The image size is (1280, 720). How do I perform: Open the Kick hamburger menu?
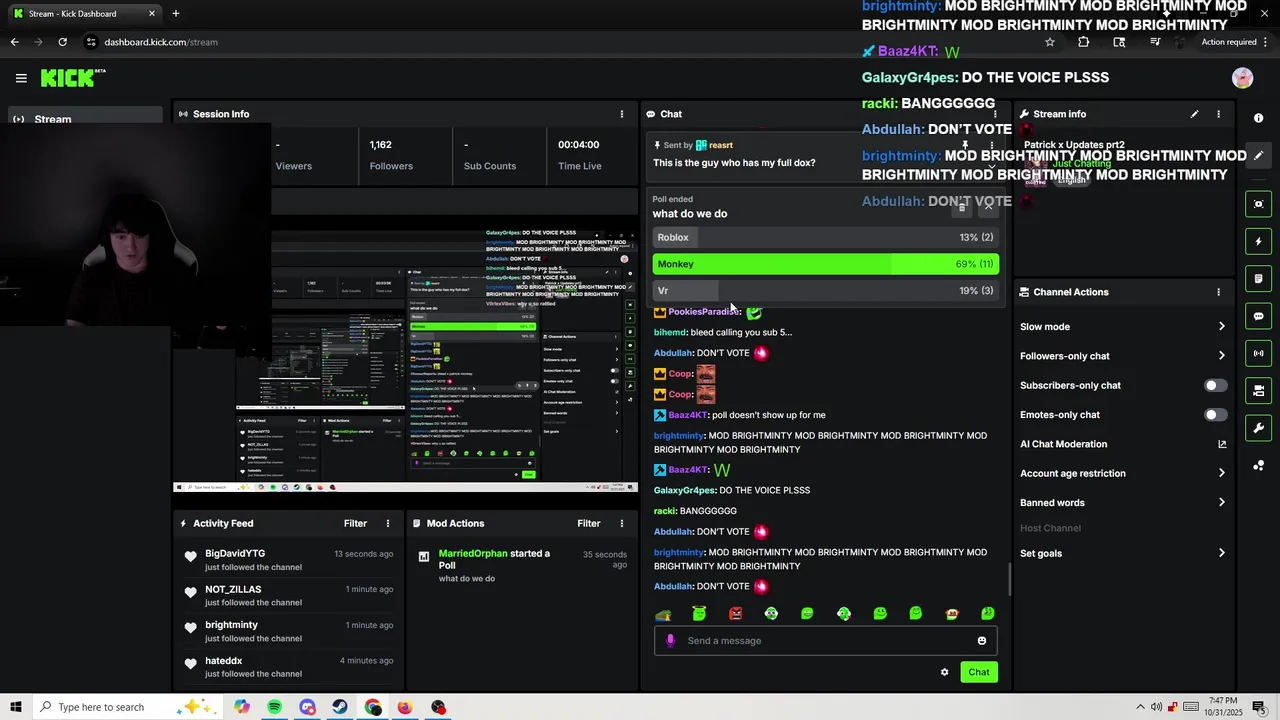click(21, 78)
